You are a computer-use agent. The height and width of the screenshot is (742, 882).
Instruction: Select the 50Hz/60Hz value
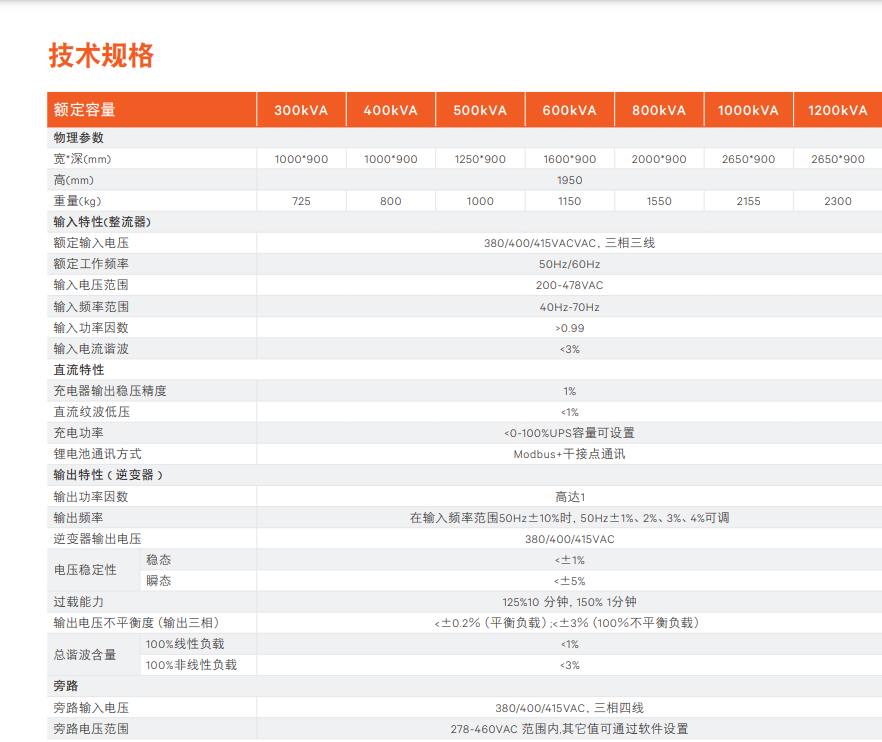tap(569, 264)
